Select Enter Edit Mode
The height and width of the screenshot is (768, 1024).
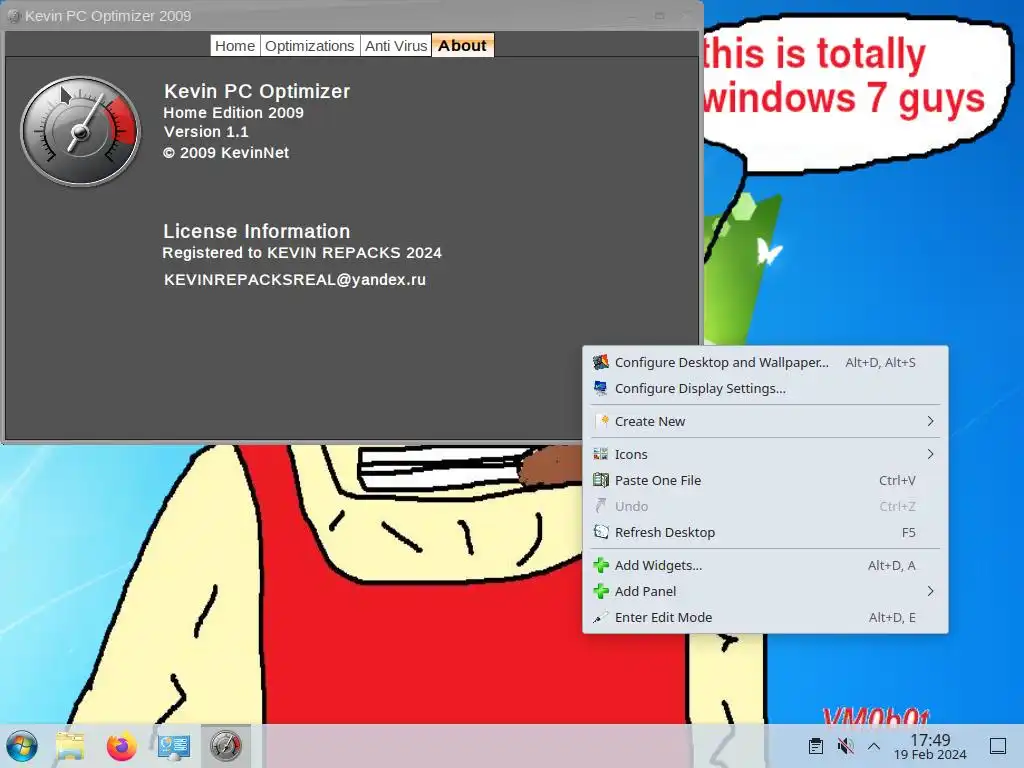pyautogui.click(x=765, y=617)
